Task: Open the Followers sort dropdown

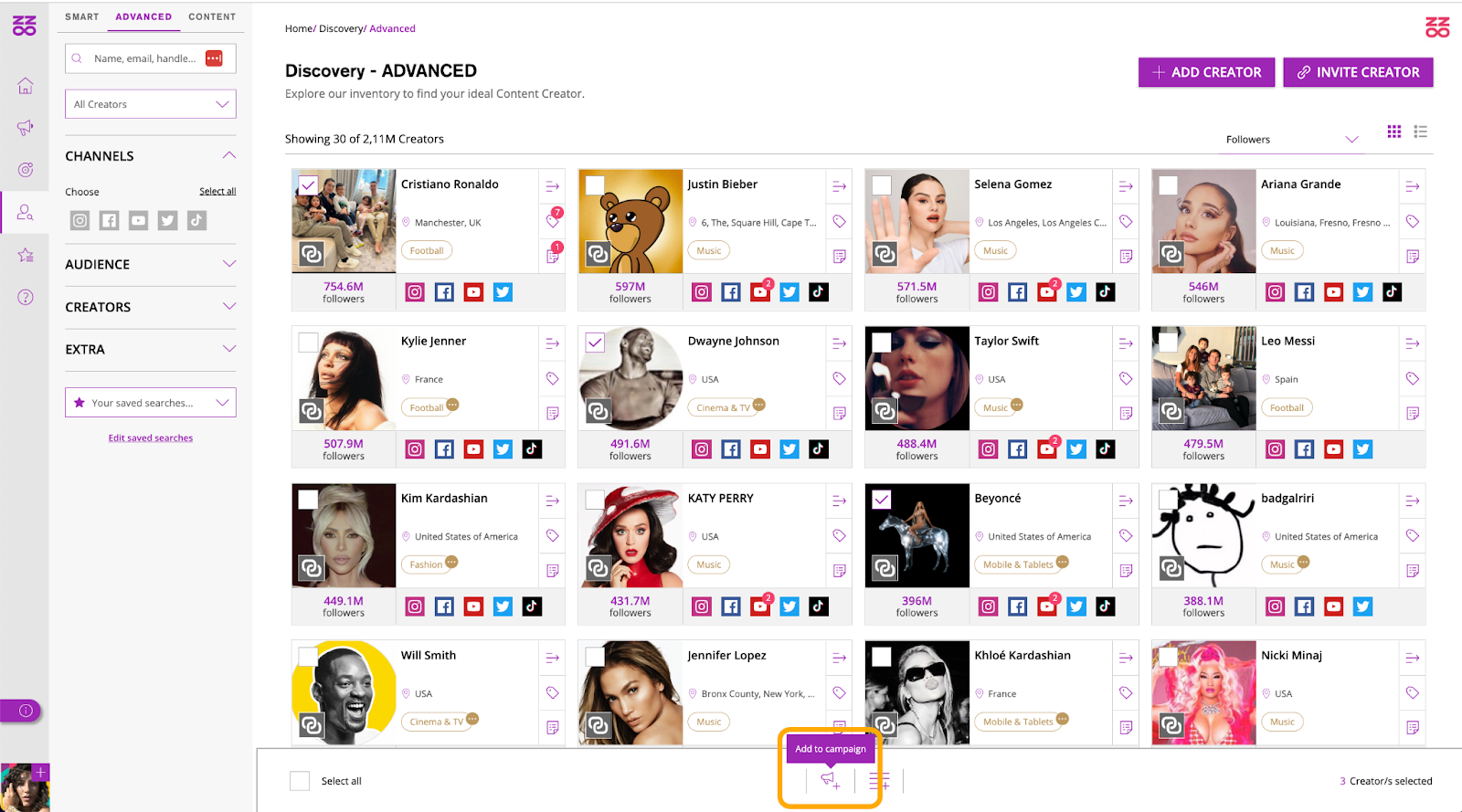Action: 1291,139
